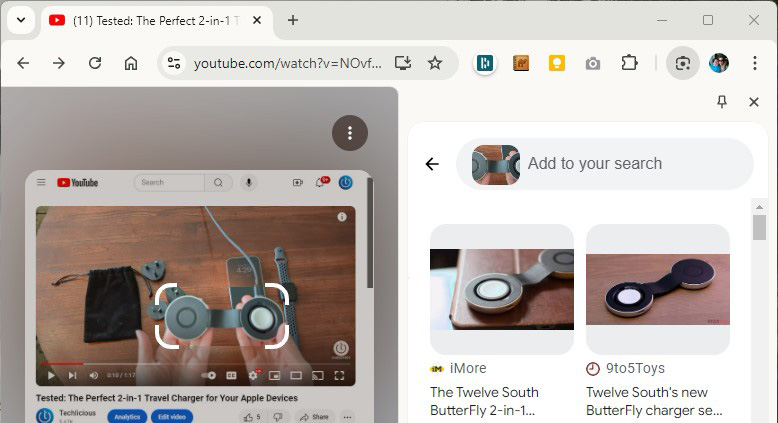View site information icon in address bar
This screenshot has height=423, width=778.
174,63
